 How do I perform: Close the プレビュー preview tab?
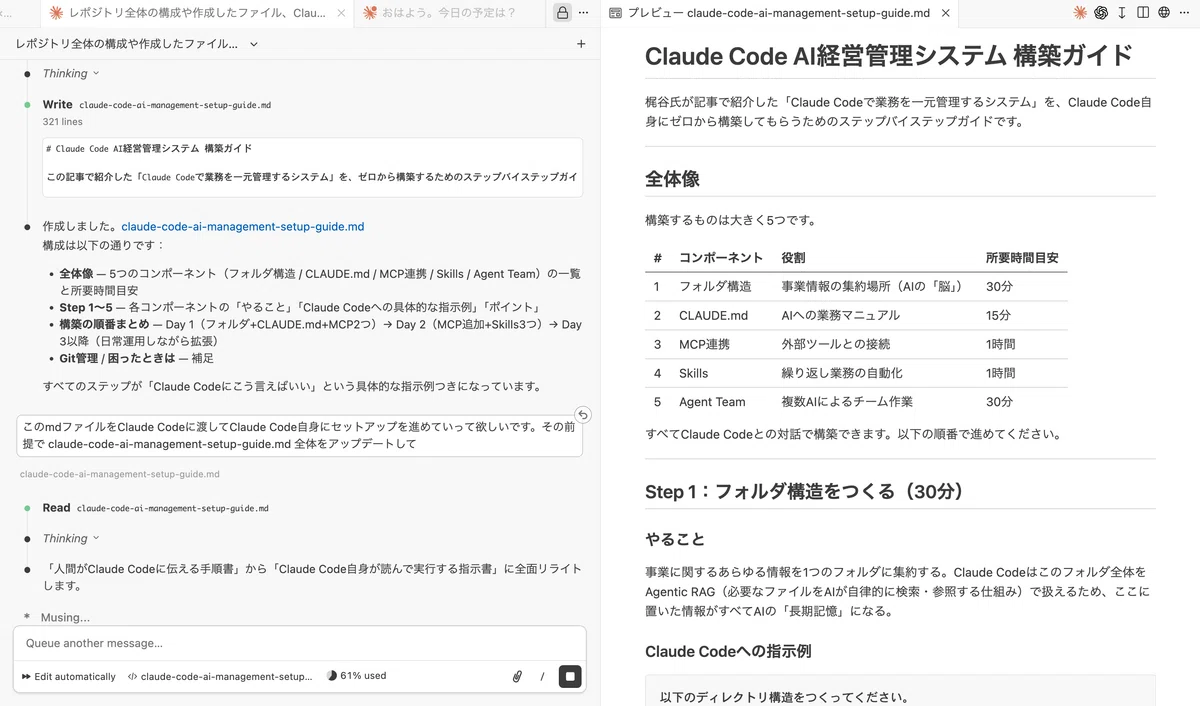pyautogui.click(x=945, y=13)
